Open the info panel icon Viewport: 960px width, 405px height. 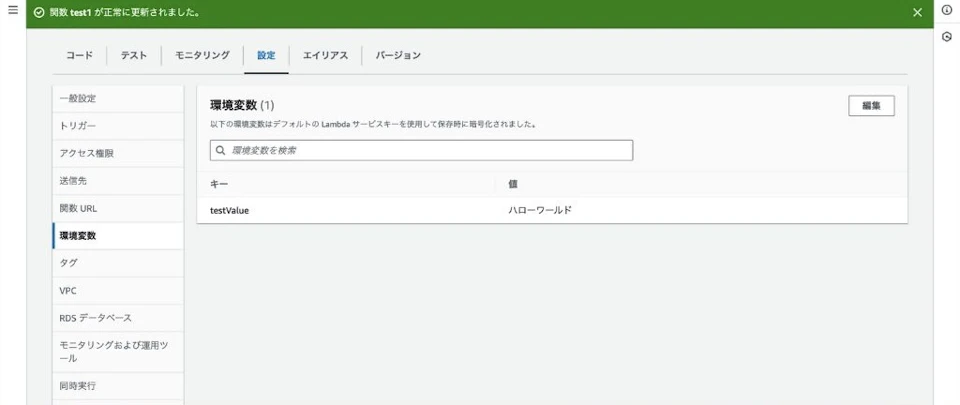(947, 10)
